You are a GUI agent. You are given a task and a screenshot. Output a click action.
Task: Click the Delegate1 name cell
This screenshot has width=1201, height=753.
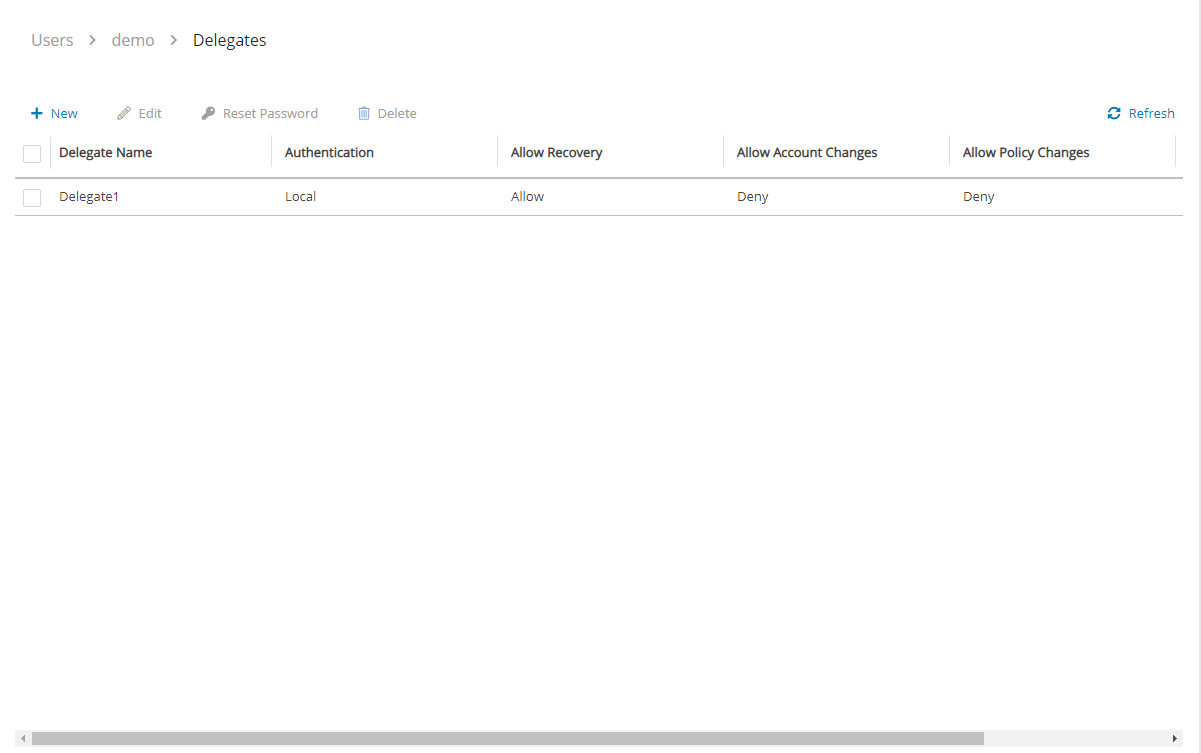coord(89,197)
